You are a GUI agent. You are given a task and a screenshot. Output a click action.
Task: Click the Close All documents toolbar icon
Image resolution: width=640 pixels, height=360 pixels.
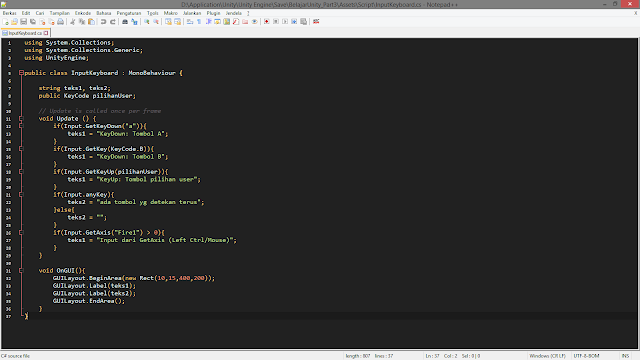tap(51, 22)
